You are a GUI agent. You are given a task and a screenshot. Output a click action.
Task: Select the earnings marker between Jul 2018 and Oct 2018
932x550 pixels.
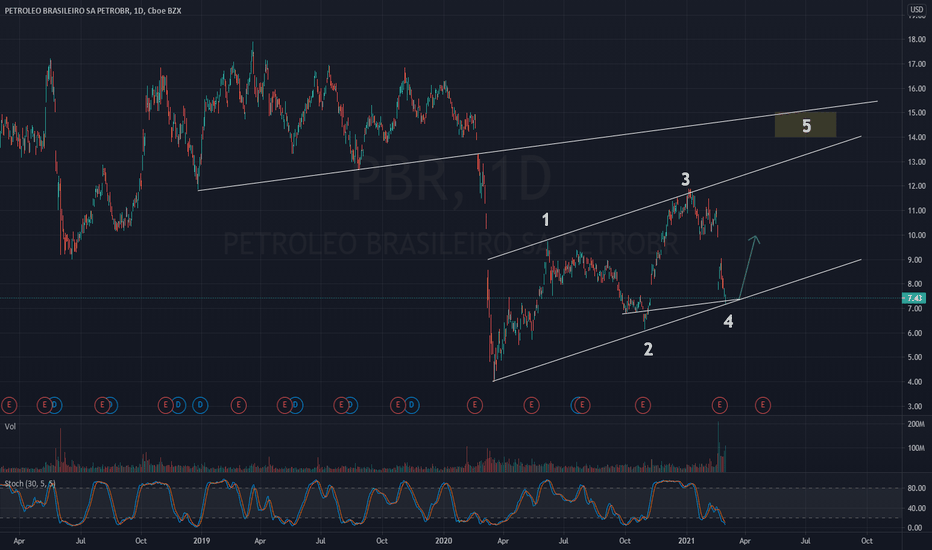(x=102, y=406)
